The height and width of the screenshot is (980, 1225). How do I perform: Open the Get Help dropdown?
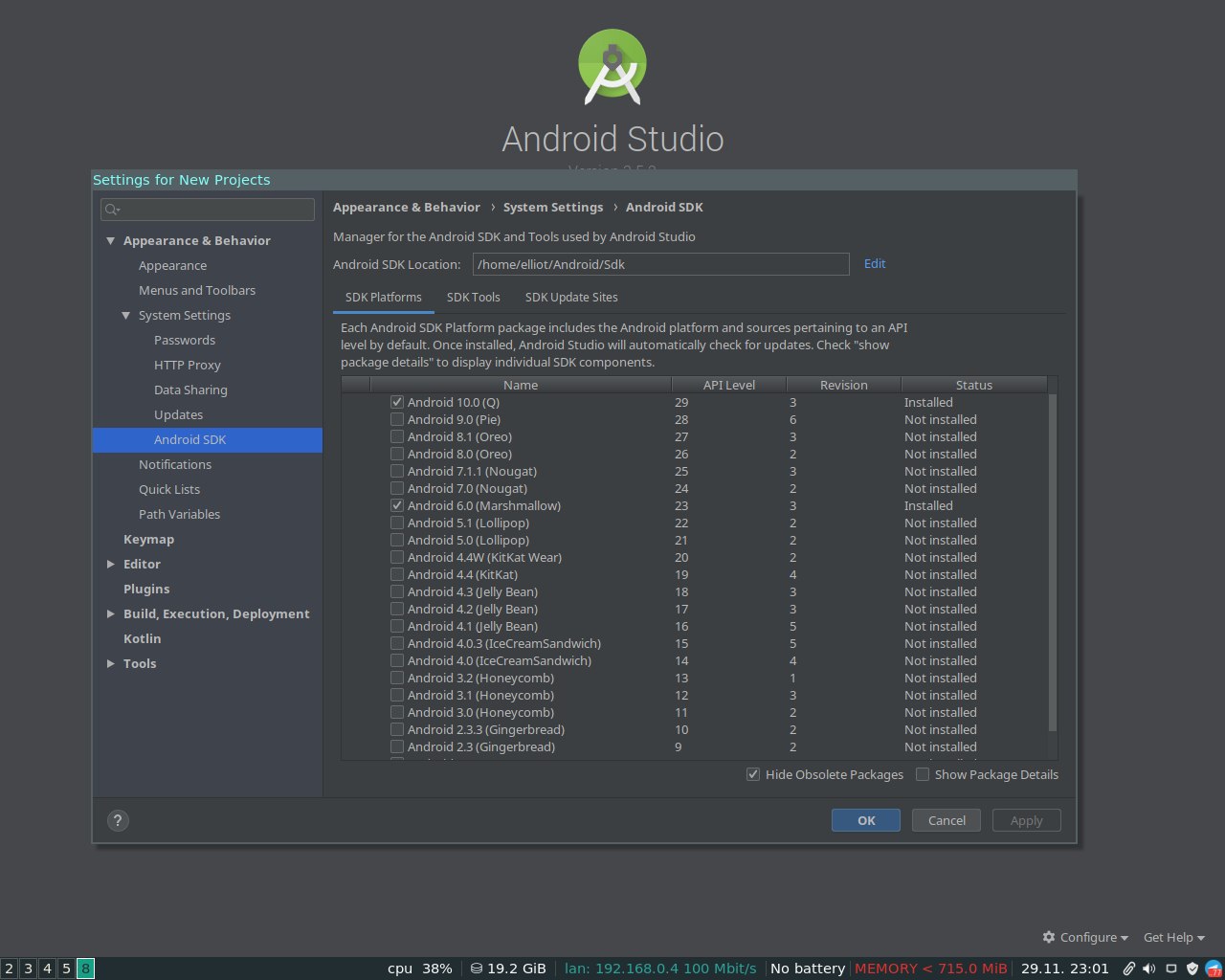pyautogui.click(x=1174, y=938)
